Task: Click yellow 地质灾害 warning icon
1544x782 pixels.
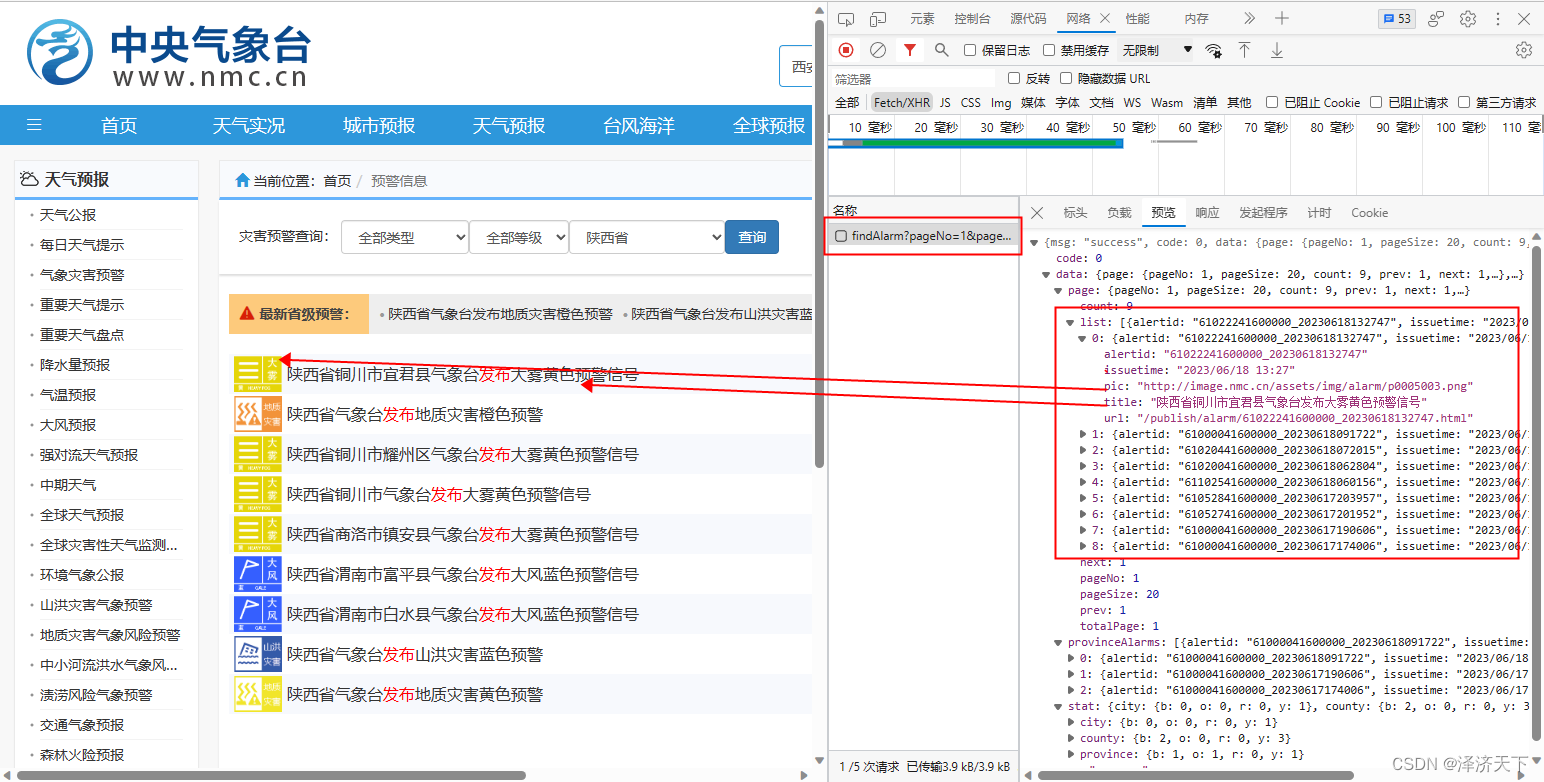Action: pyautogui.click(x=258, y=694)
